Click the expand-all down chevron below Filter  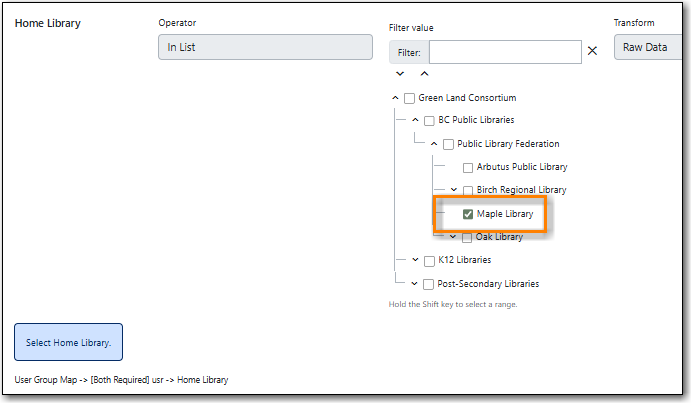coord(400,74)
